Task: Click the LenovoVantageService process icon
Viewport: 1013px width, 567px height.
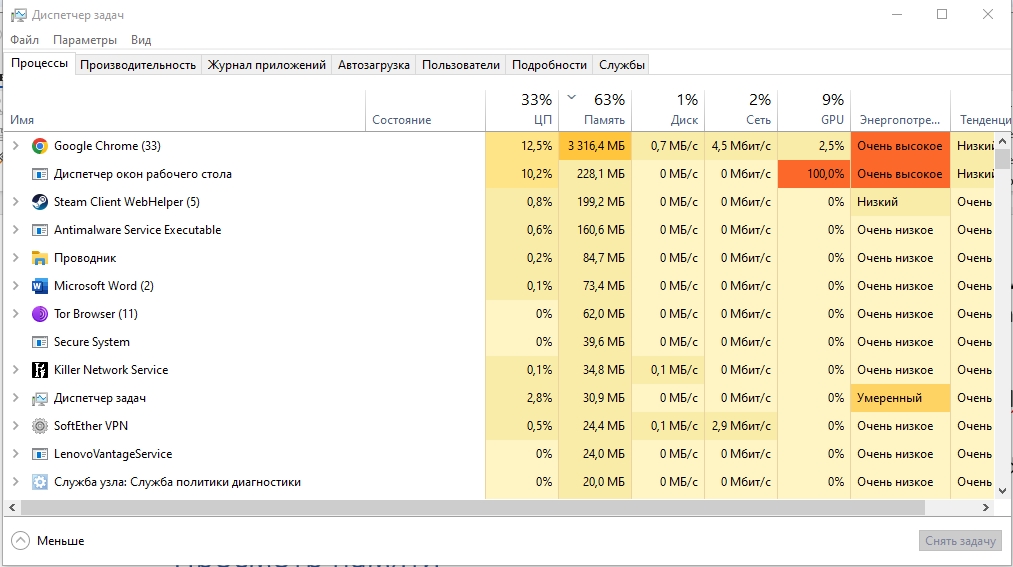Action: (39, 454)
